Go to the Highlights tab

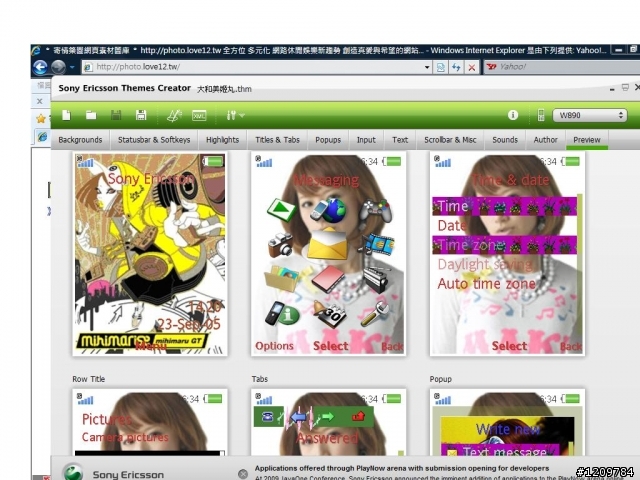[x=222, y=140]
